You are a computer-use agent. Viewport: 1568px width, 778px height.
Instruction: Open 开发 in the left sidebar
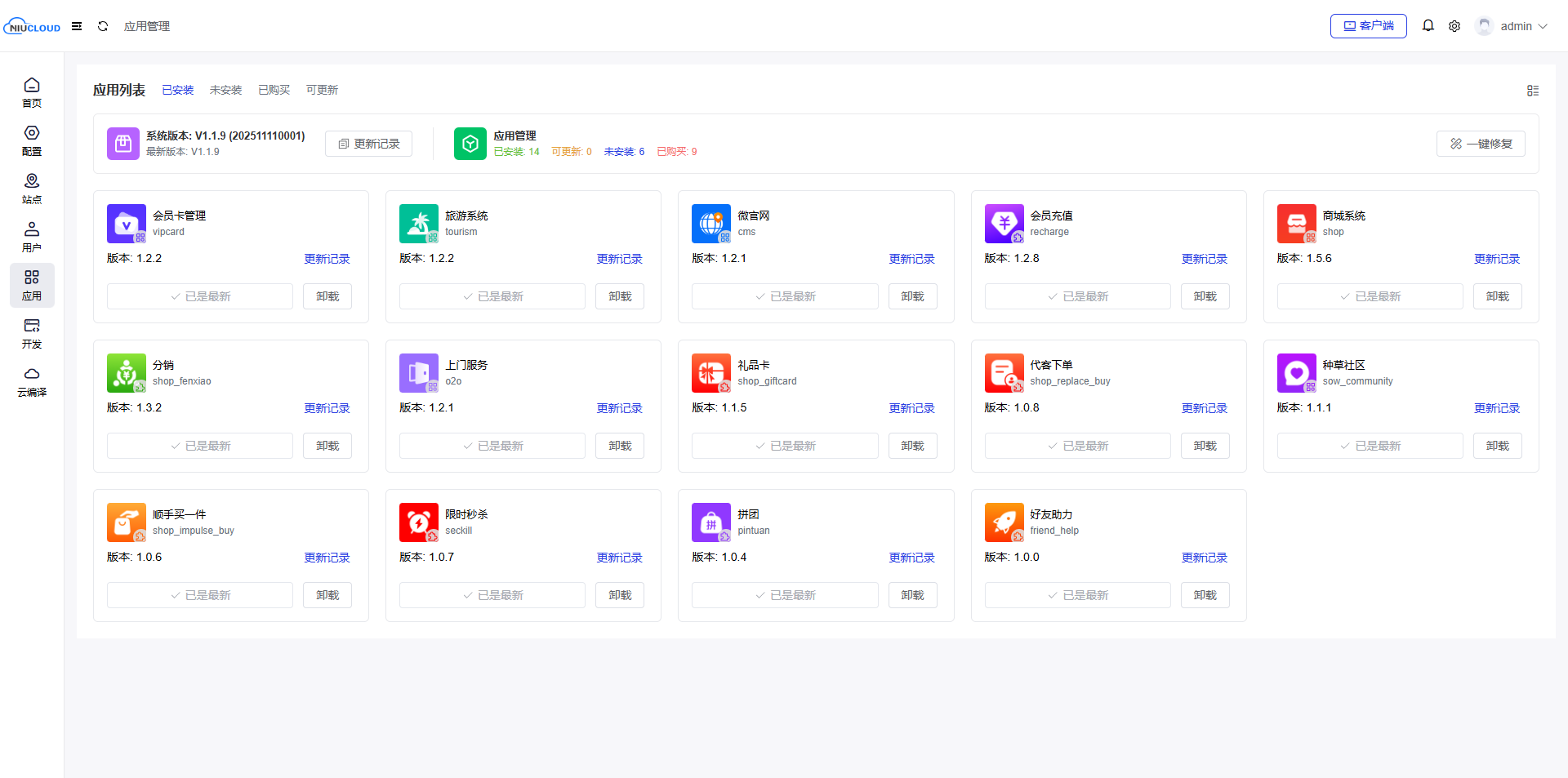pyautogui.click(x=32, y=333)
